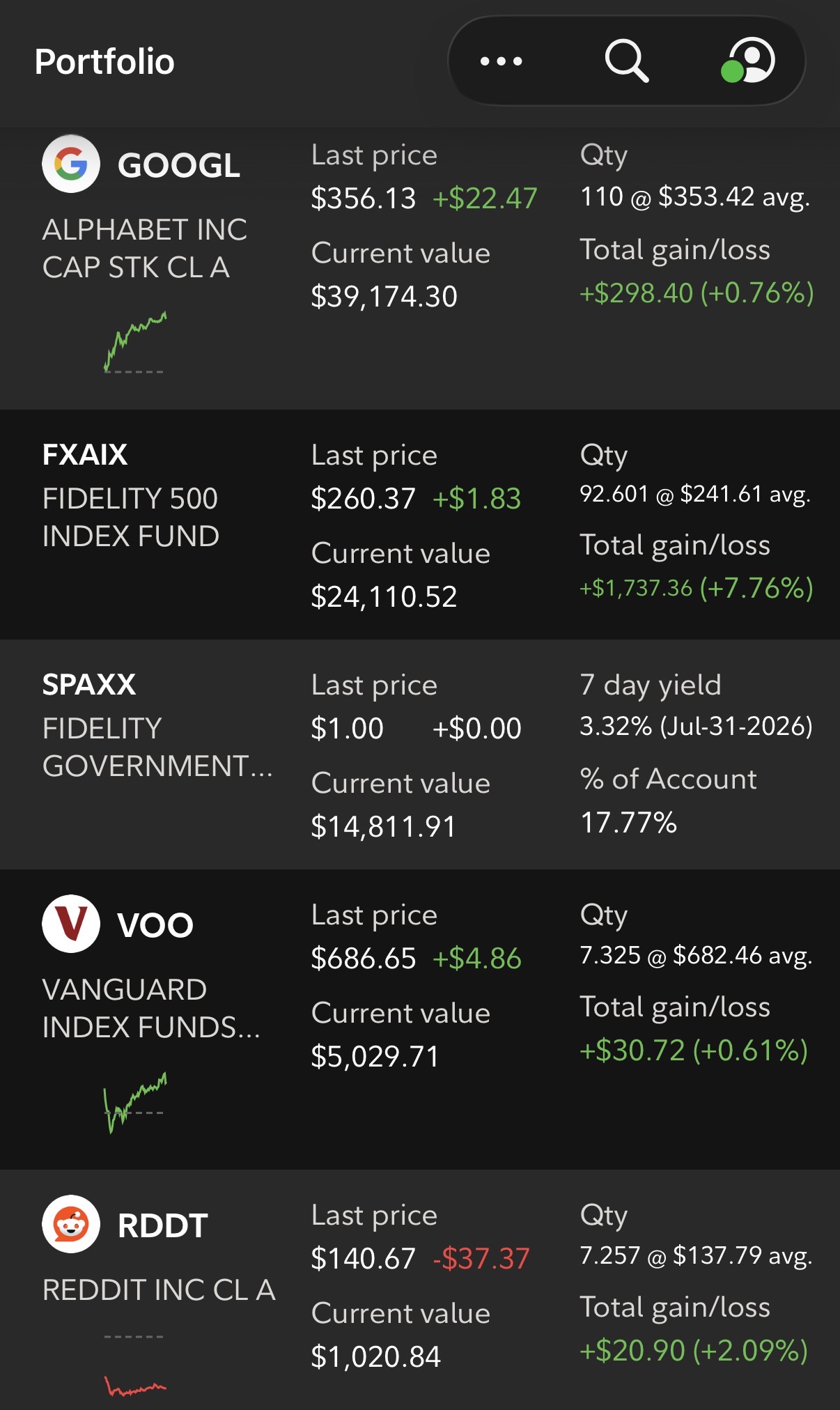
Task: Open Fidelity Government money market position
Action: click(x=420, y=754)
